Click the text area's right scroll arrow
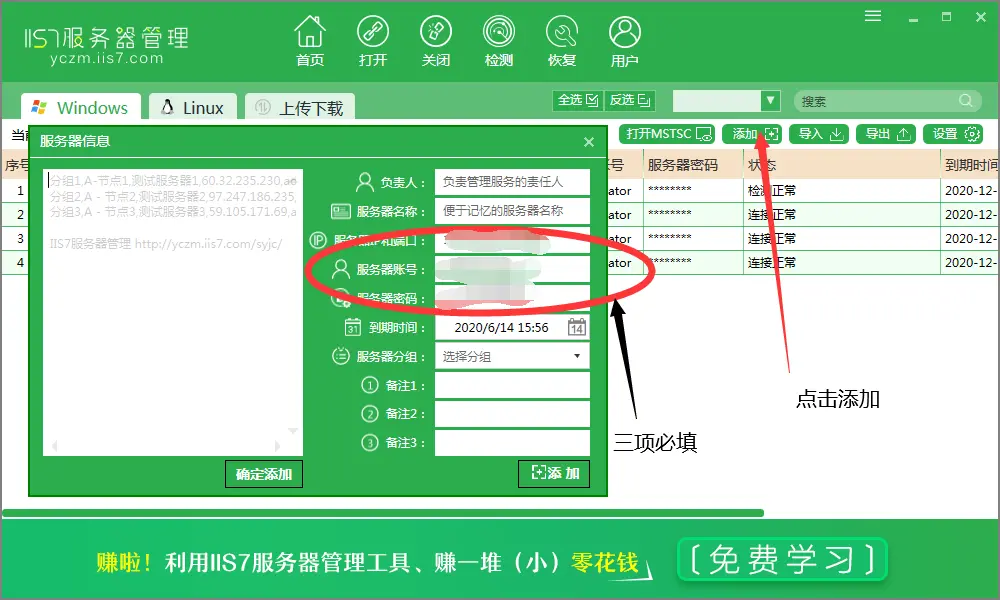 point(277,446)
